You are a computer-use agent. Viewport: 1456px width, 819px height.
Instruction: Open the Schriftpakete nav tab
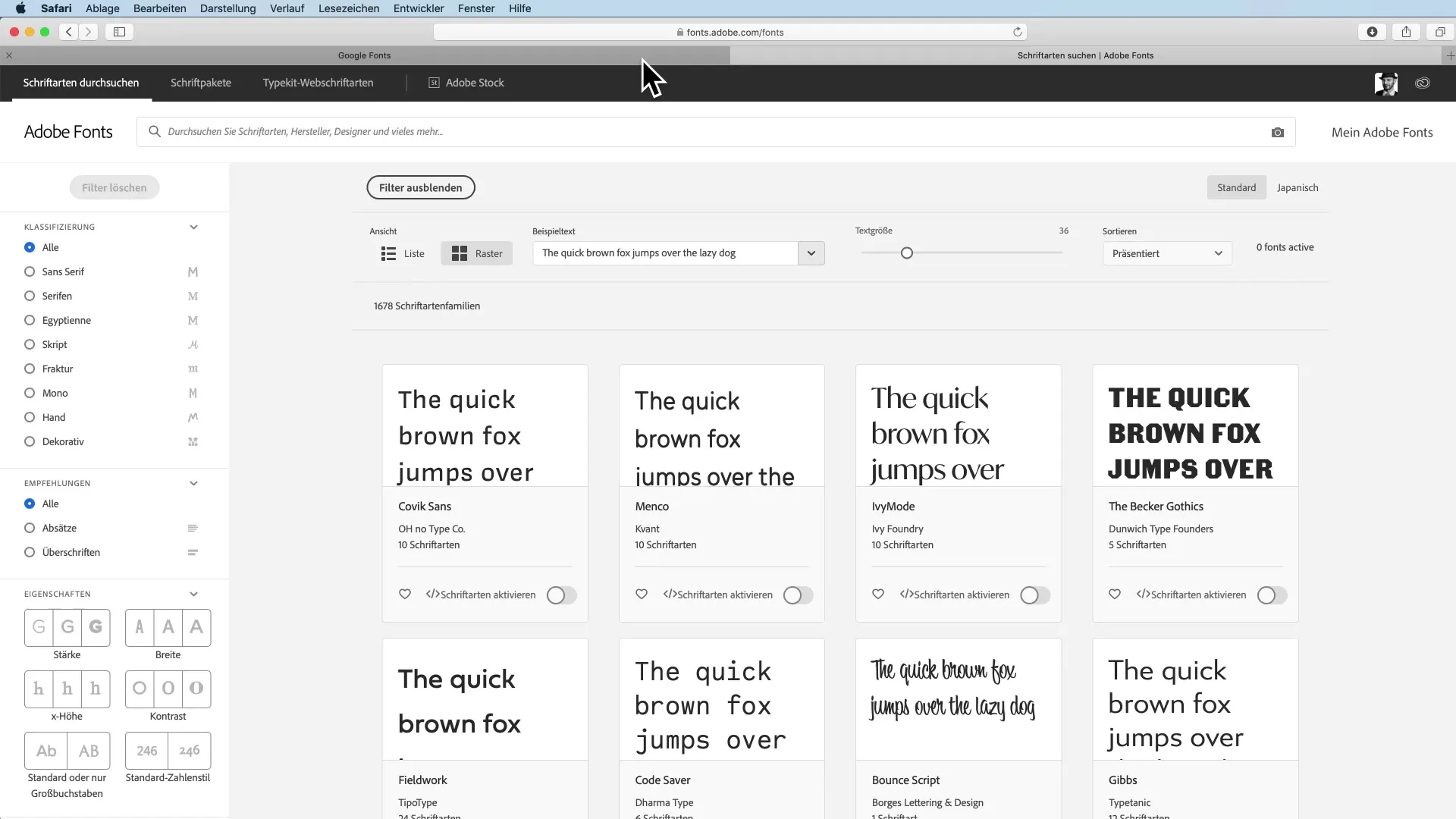[201, 83]
